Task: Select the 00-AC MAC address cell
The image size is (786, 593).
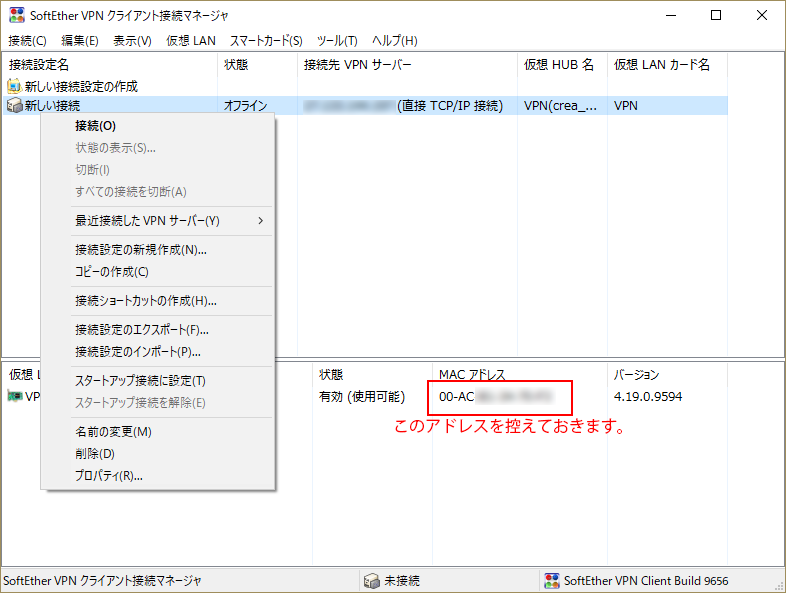Action: 495,397
